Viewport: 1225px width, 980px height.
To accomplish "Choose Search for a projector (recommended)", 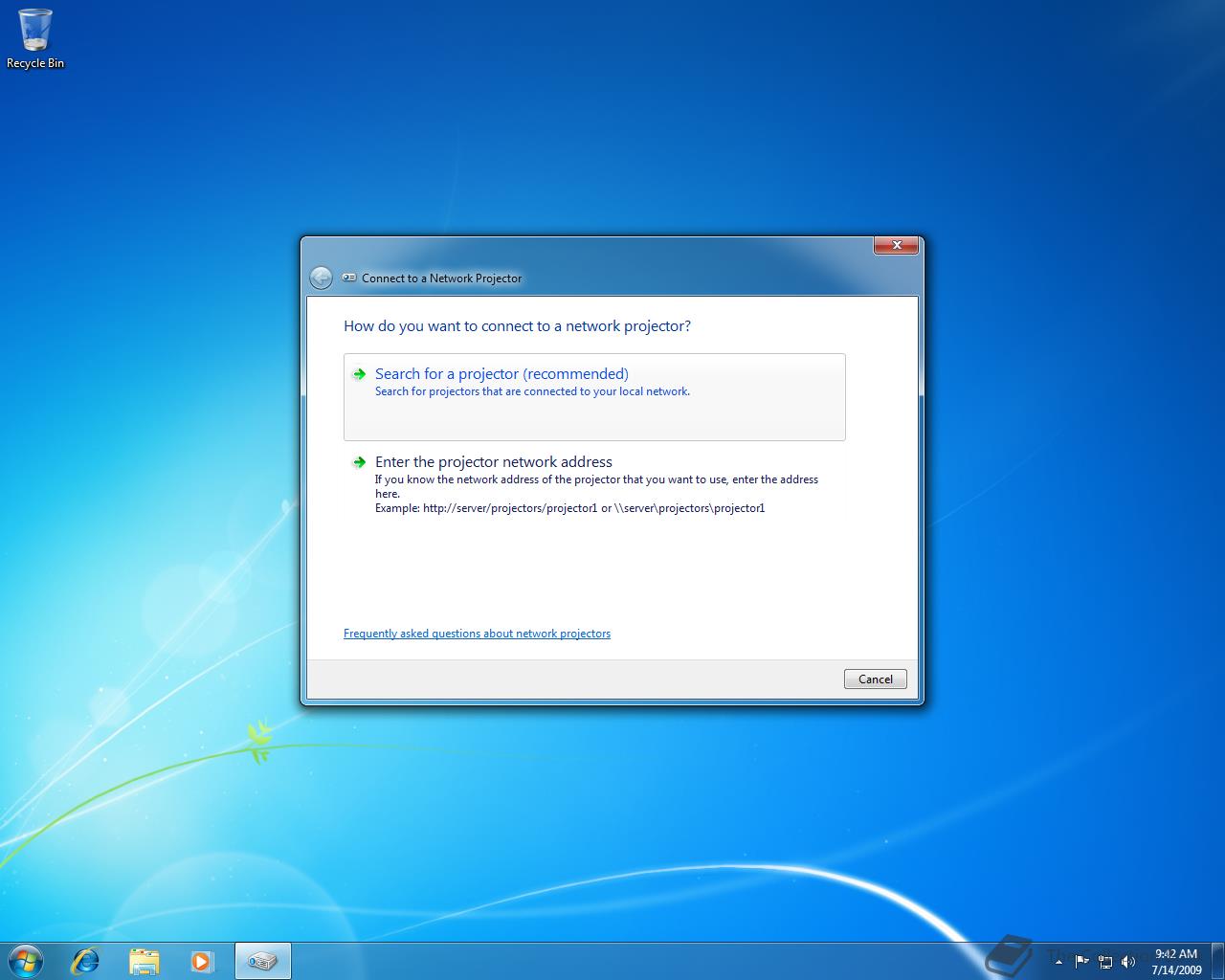I will (594, 397).
